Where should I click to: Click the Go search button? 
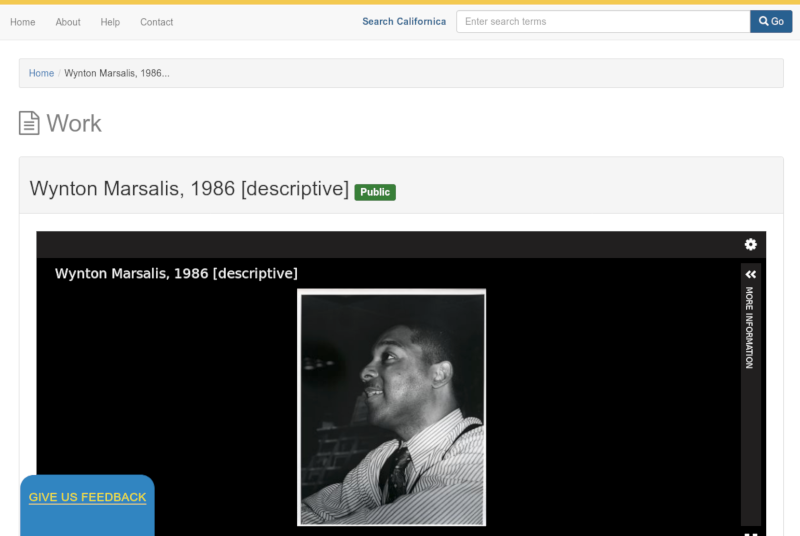coord(771,21)
